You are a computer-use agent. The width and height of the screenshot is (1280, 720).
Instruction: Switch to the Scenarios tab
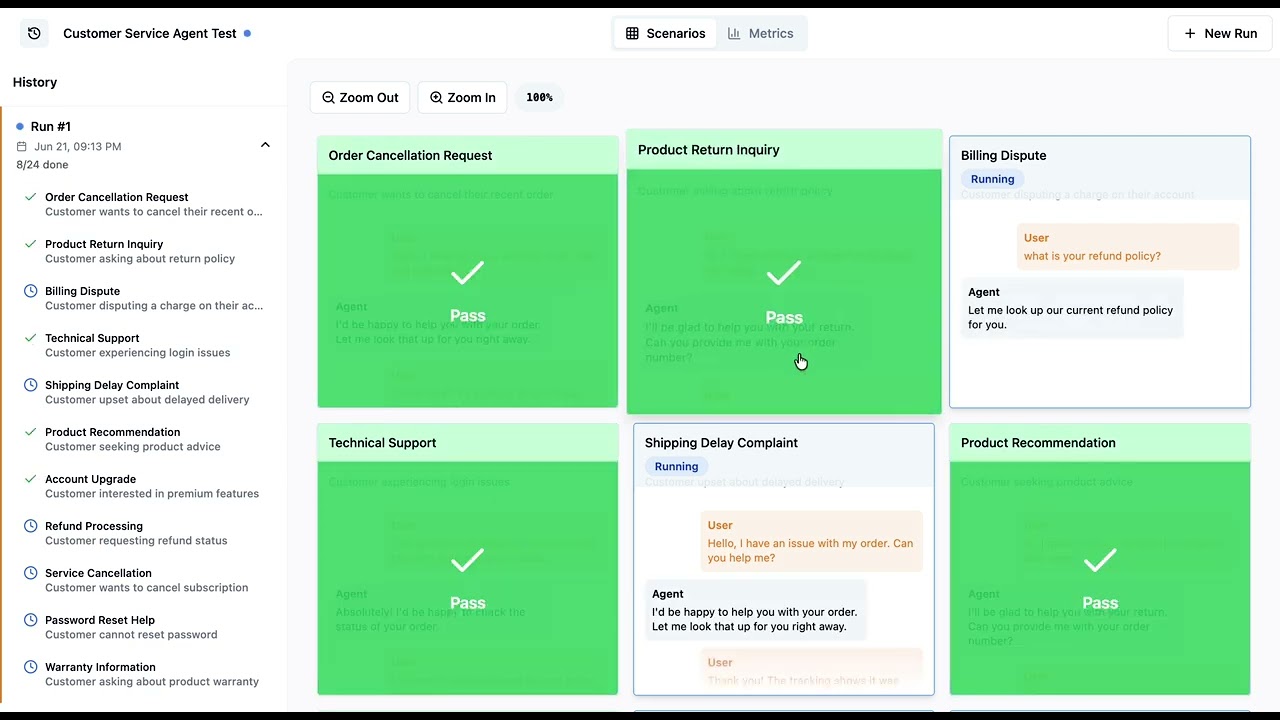[x=665, y=33]
